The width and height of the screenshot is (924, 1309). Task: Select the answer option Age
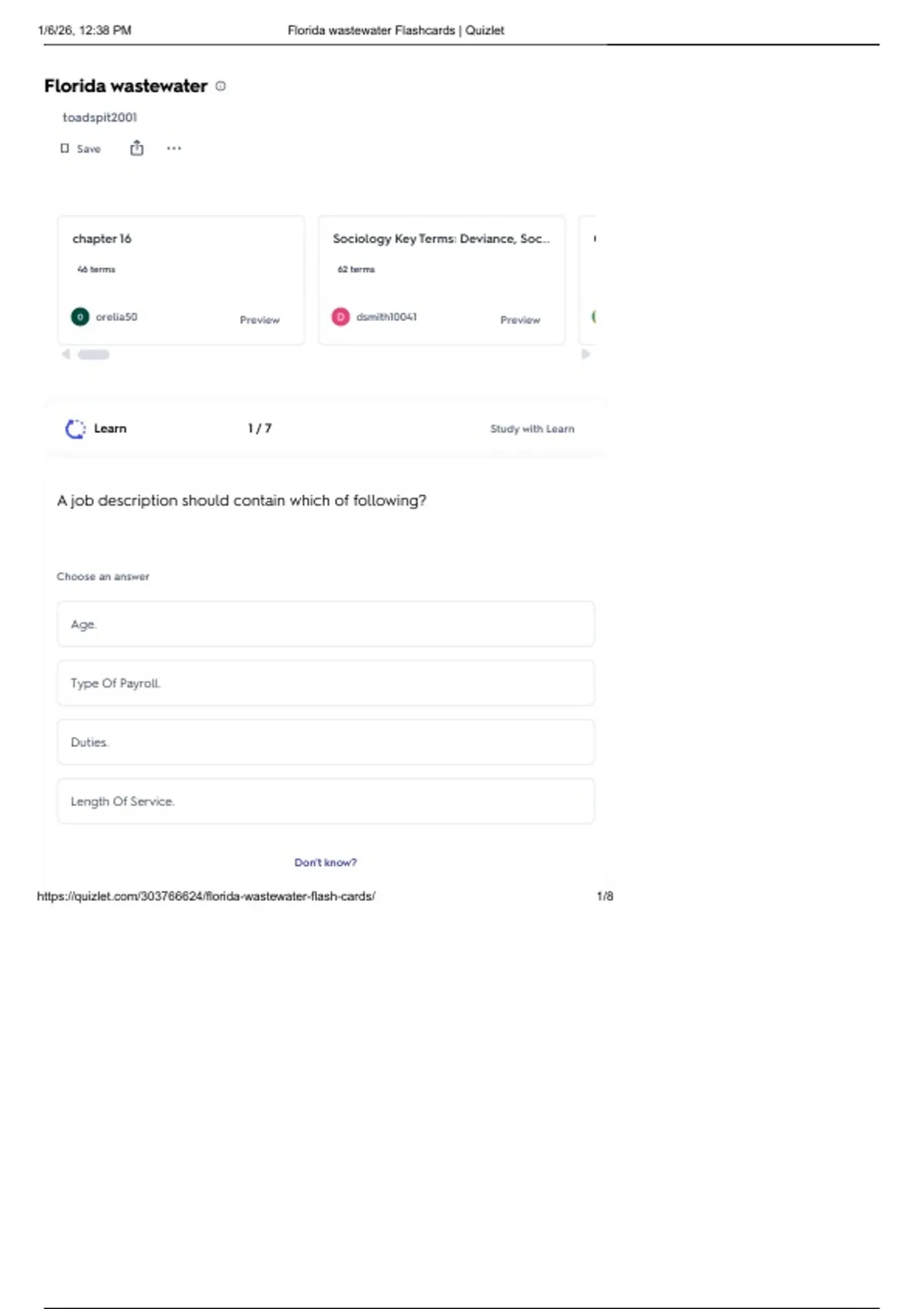325,624
